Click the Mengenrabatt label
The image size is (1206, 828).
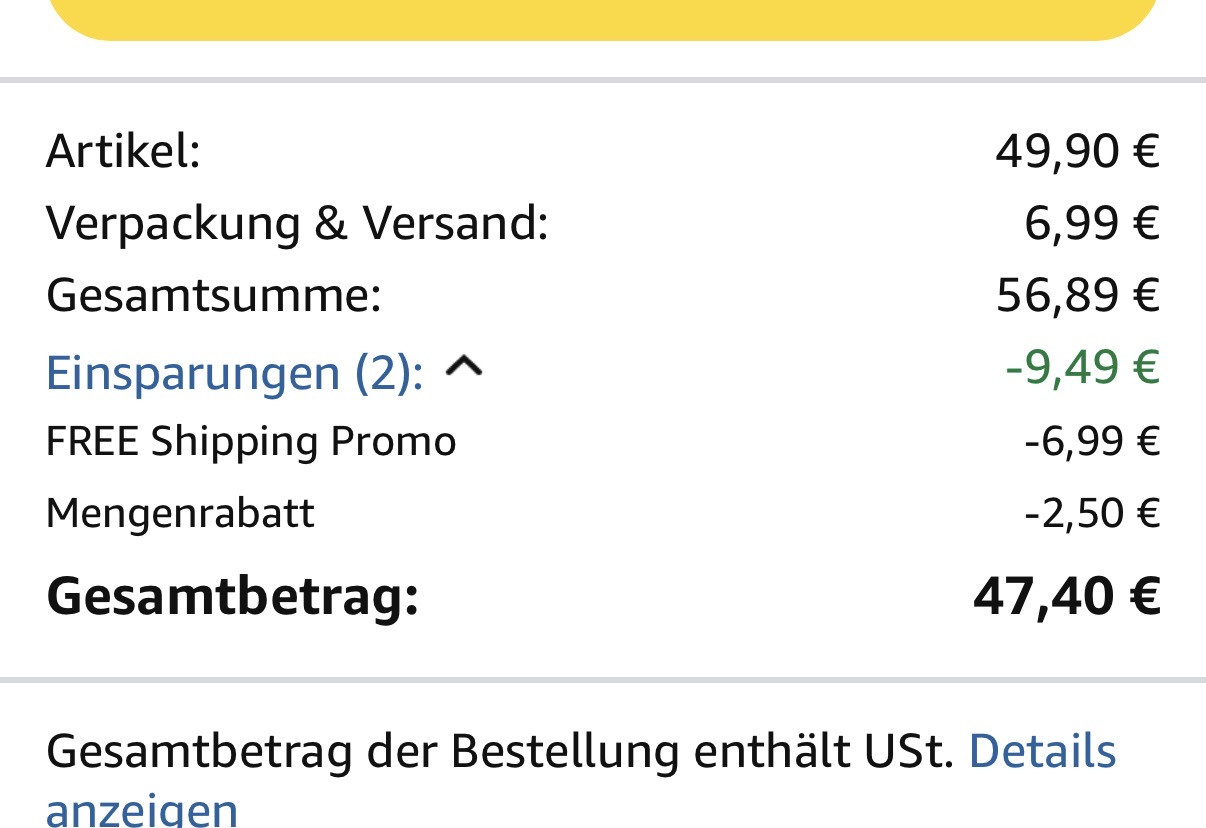(x=180, y=513)
